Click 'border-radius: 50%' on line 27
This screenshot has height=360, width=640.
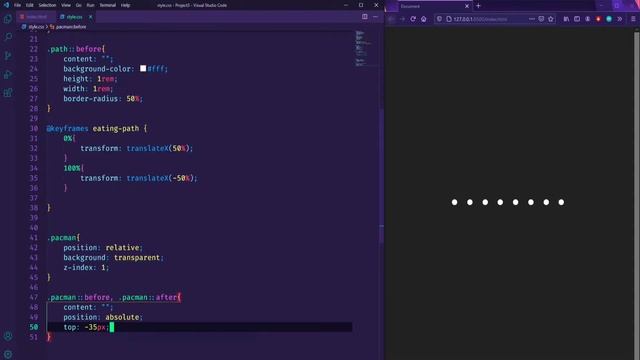(102, 98)
